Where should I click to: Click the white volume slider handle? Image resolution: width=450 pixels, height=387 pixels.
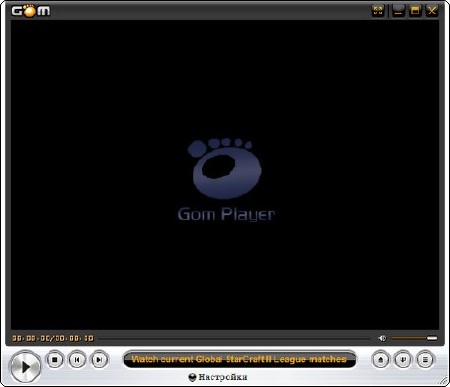[432, 338]
